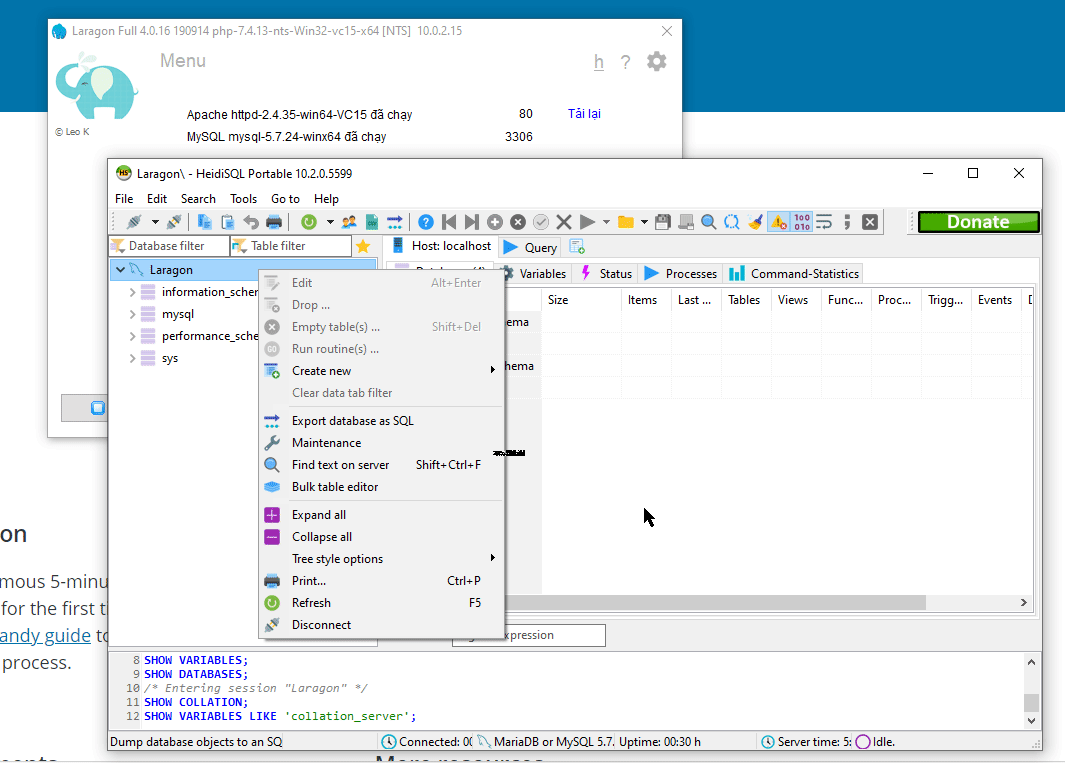Toggle the yellow favorites star filter

pos(363,246)
